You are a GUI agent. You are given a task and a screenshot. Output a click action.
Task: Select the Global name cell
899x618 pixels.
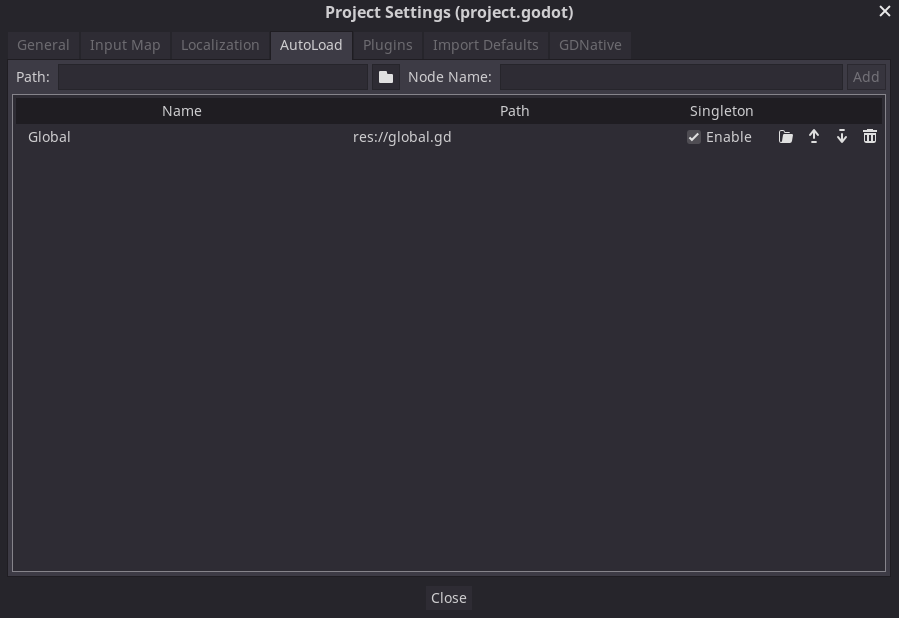(181, 137)
